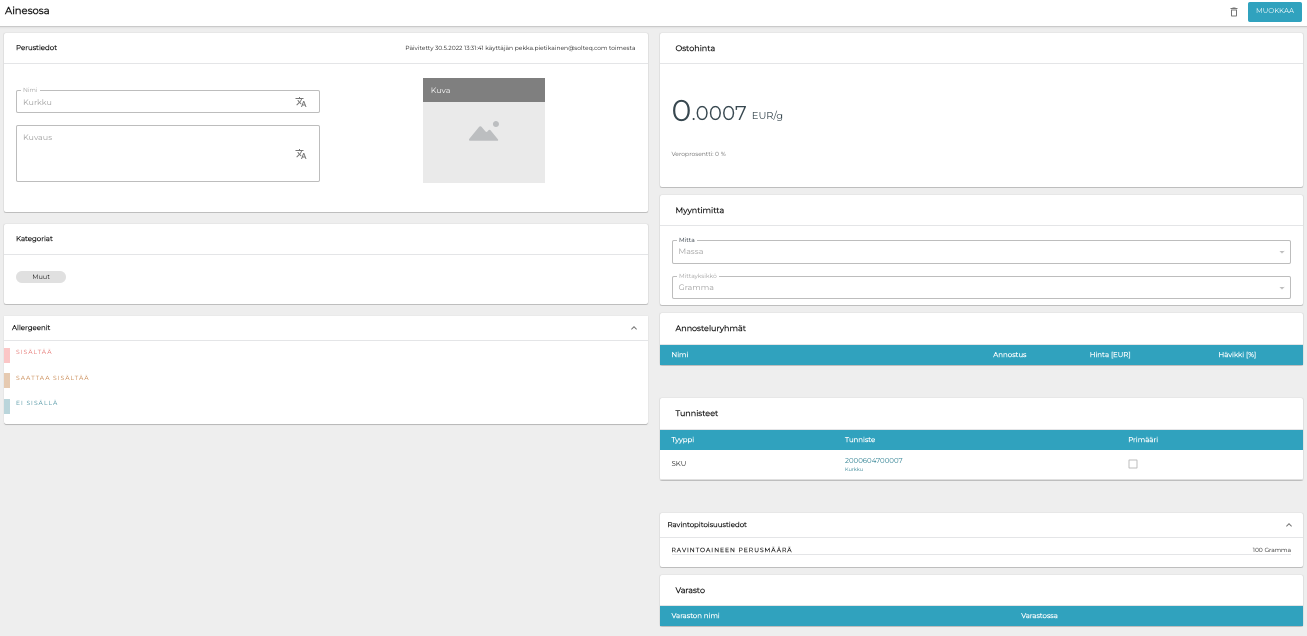Toggle the Primääri checkbox for SKU
Screen dimensions: 1307x636
coord(1133,464)
